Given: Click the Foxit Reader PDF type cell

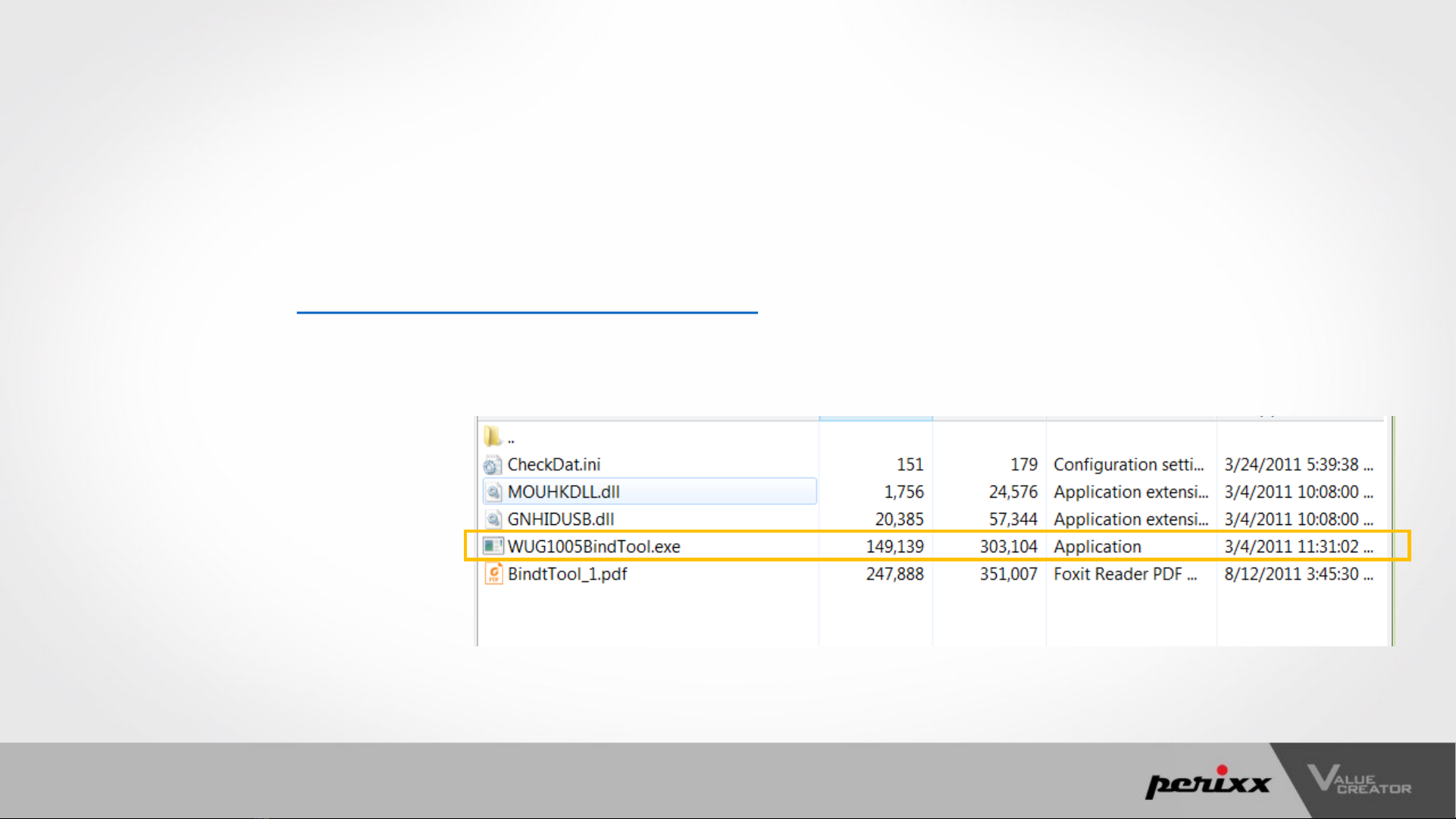Looking at the screenshot, I should (1125, 574).
